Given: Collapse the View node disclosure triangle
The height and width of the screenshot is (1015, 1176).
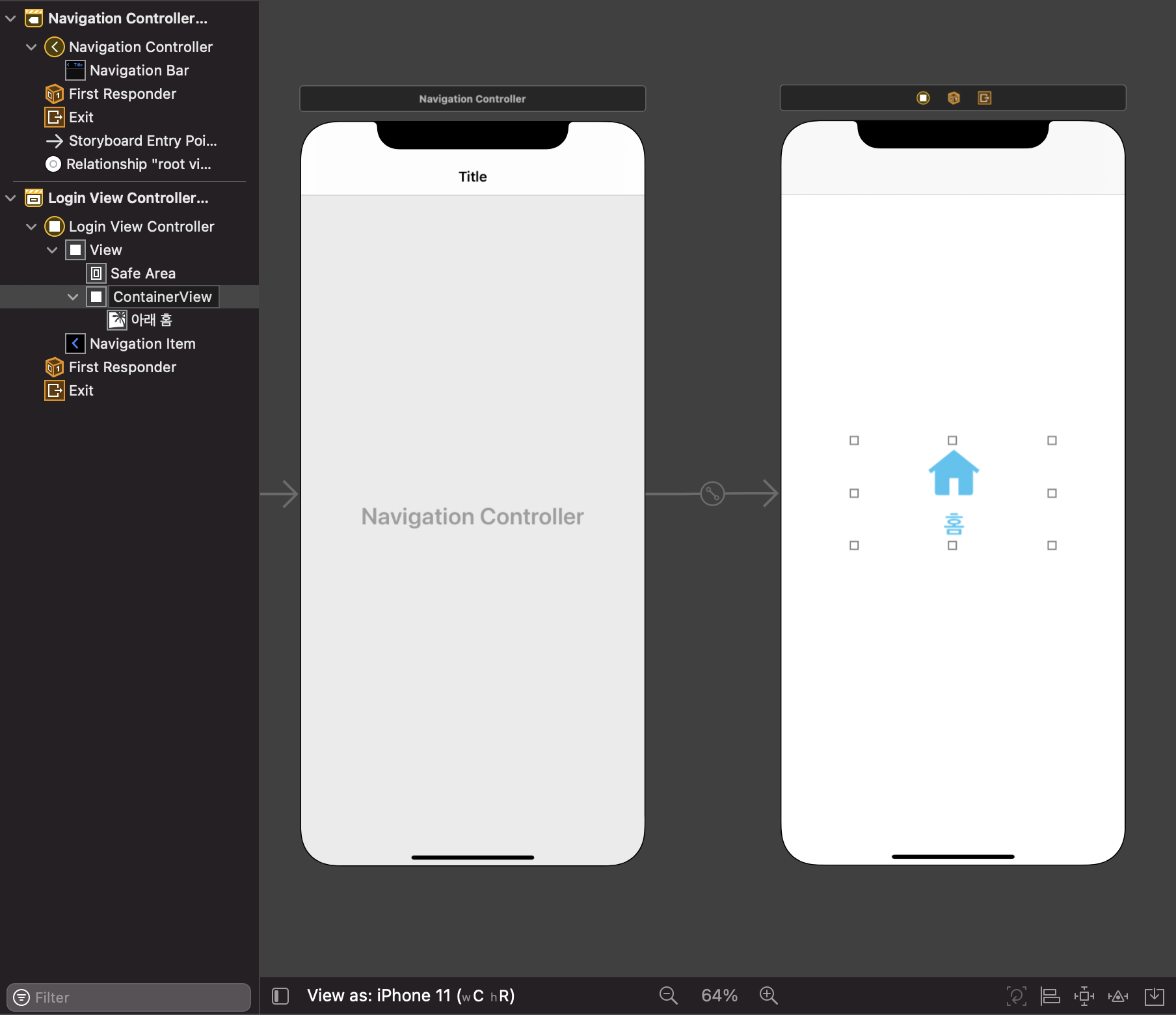Looking at the screenshot, I should (x=52, y=250).
